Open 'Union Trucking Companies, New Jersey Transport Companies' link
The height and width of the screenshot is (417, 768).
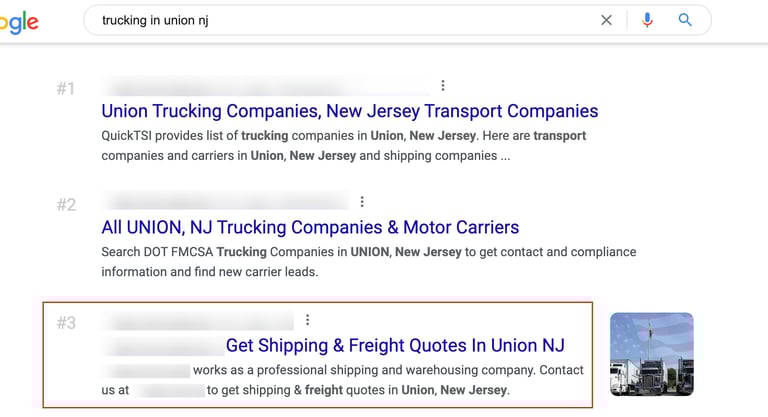click(x=350, y=111)
